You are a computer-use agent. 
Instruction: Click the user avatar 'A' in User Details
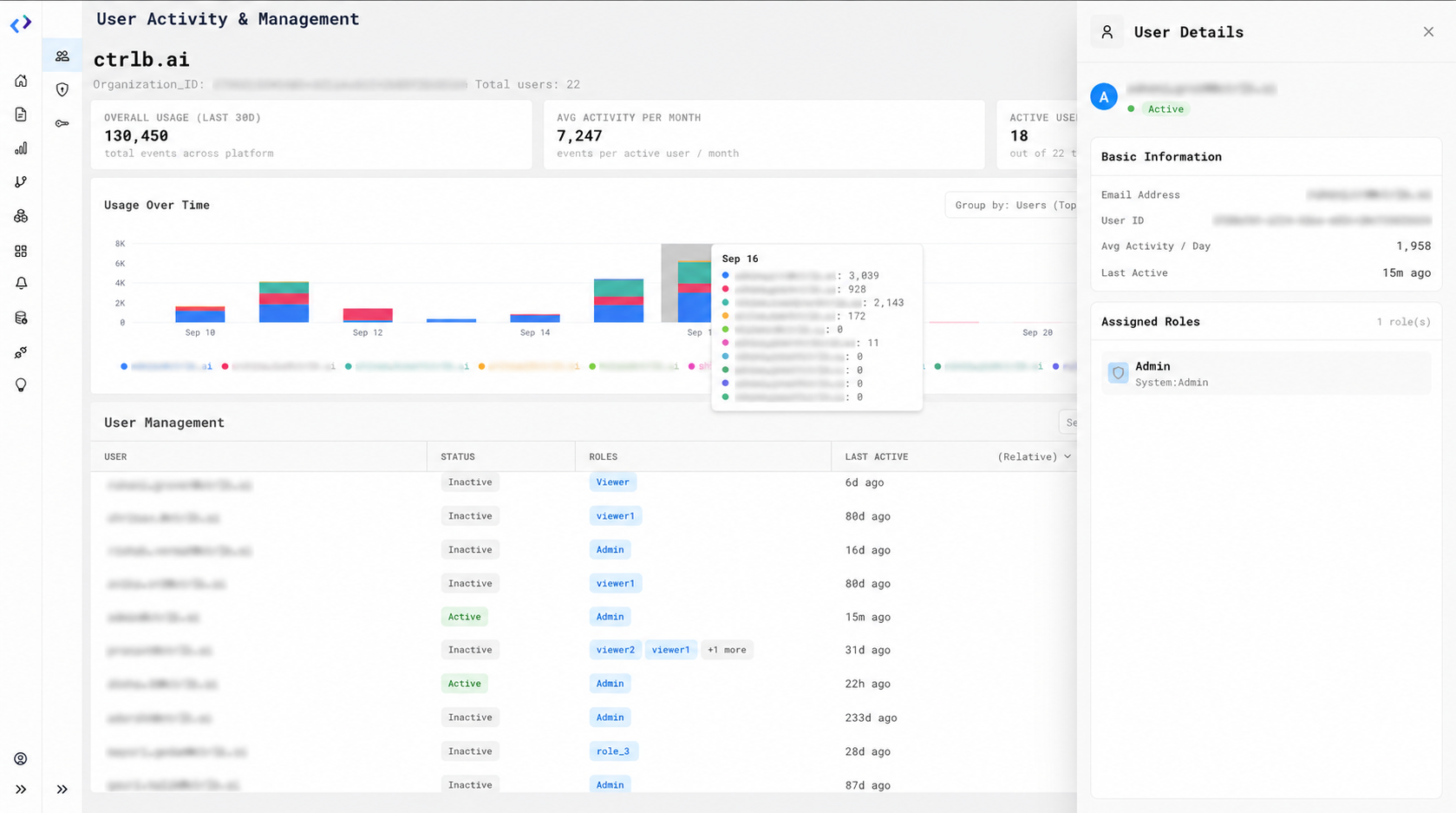pos(1104,97)
